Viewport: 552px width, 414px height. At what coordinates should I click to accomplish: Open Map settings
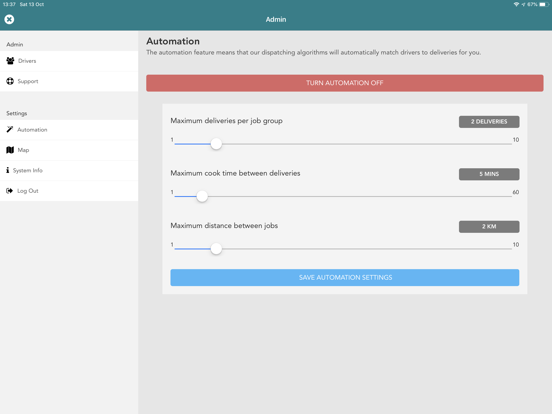click(x=69, y=150)
